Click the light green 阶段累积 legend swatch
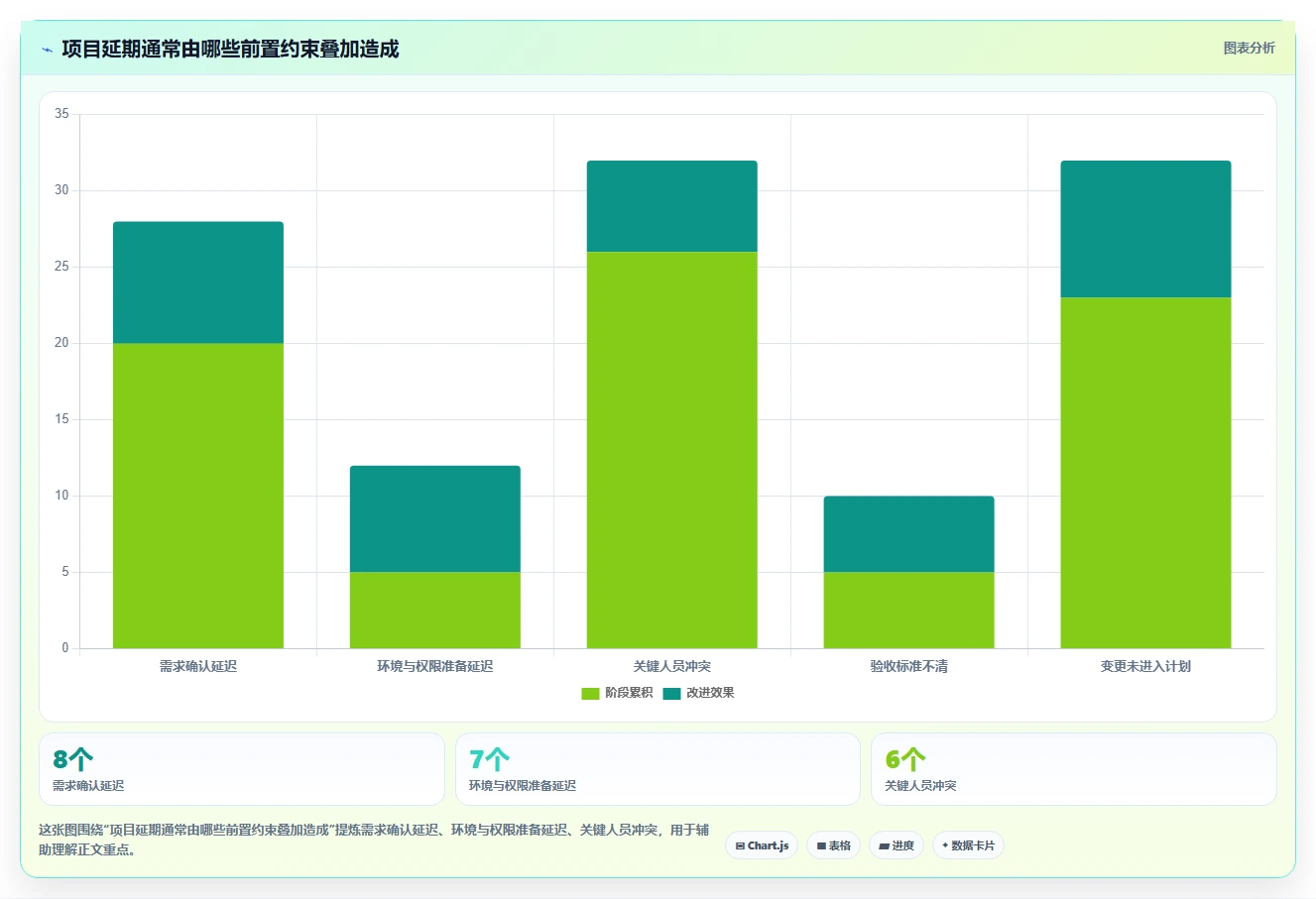 [590, 693]
